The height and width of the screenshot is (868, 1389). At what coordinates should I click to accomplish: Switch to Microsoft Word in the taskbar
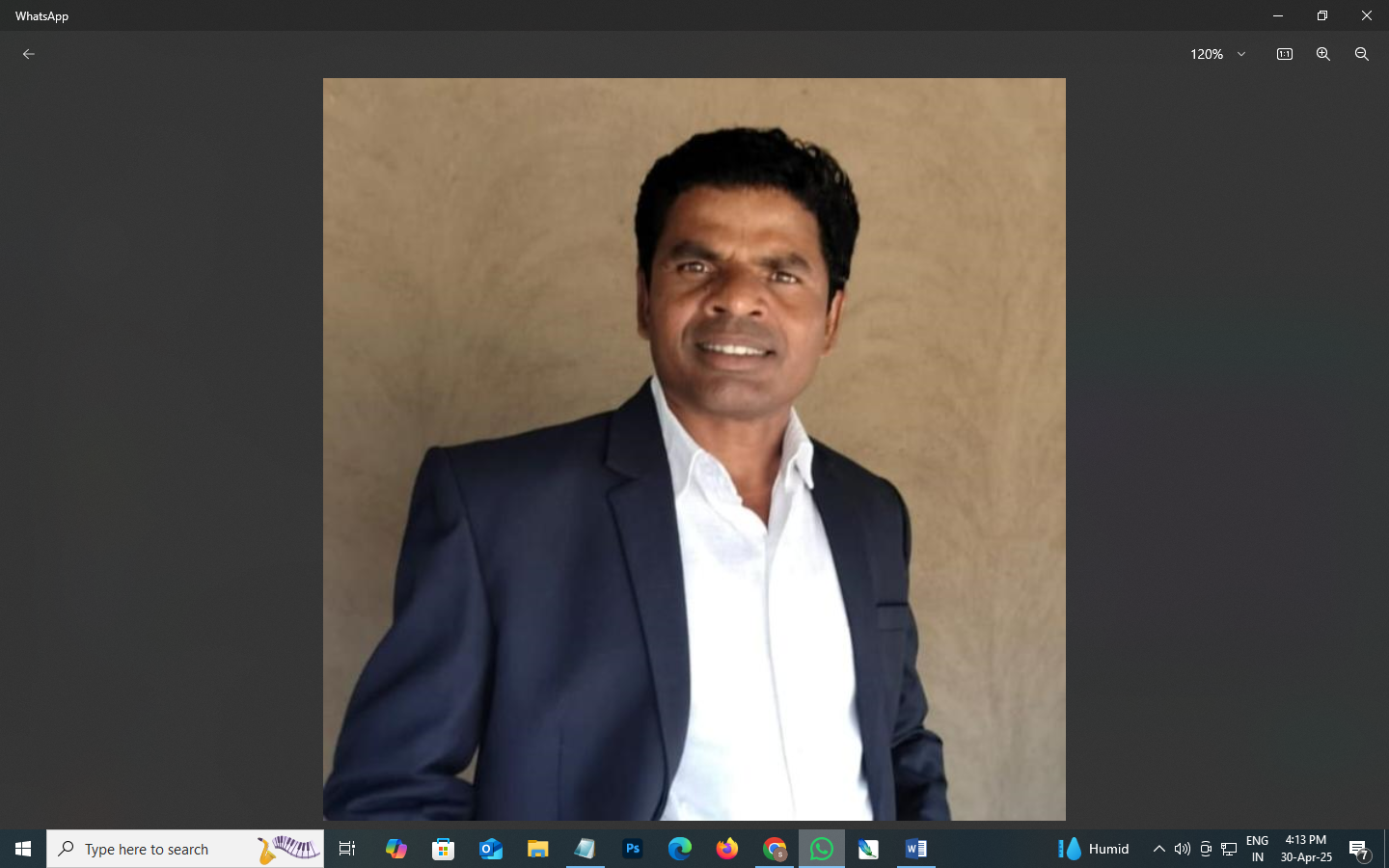[x=915, y=849]
